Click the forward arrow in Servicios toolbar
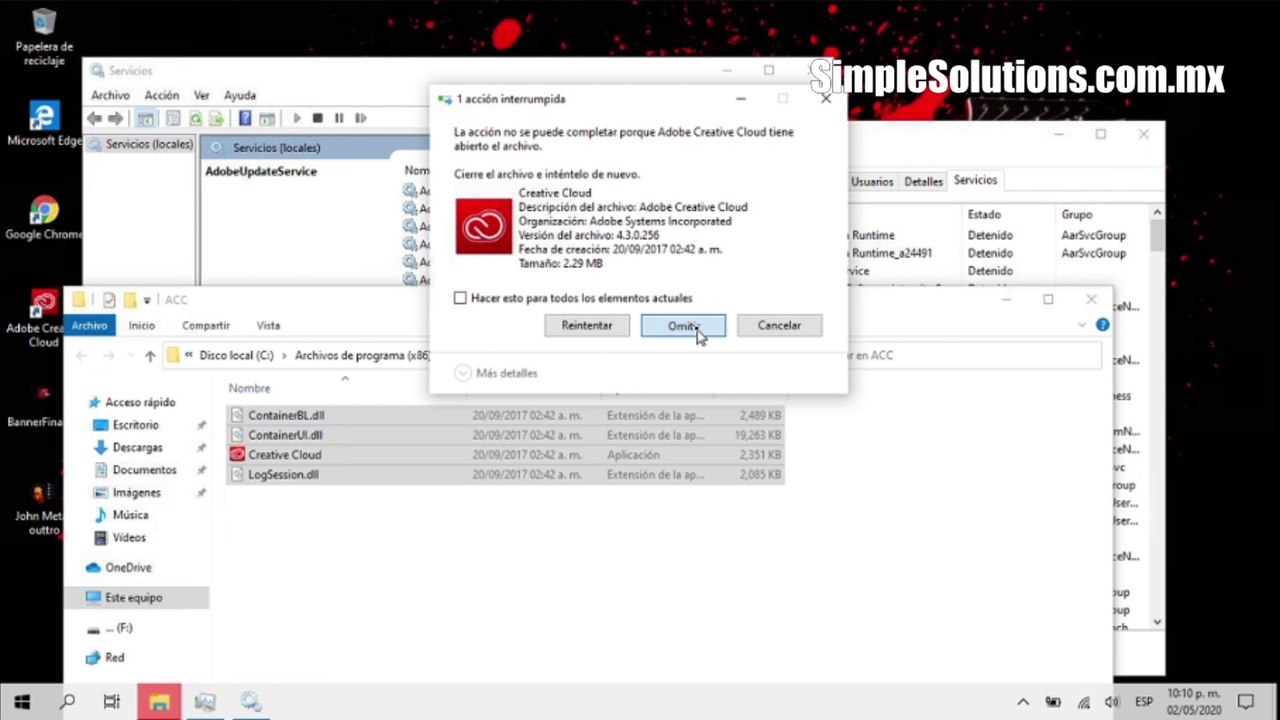The height and width of the screenshot is (720, 1280). pyautogui.click(x=115, y=118)
